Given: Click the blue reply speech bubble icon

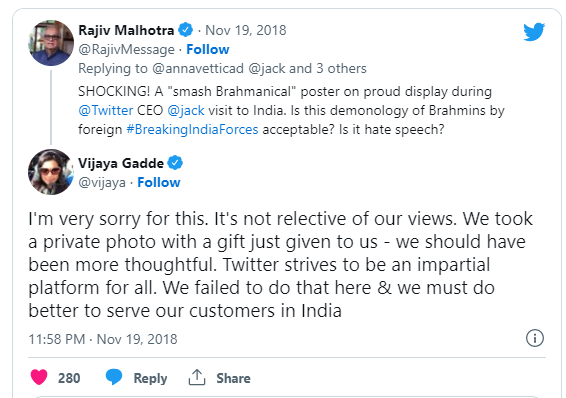Looking at the screenshot, I should coord(114,377).
